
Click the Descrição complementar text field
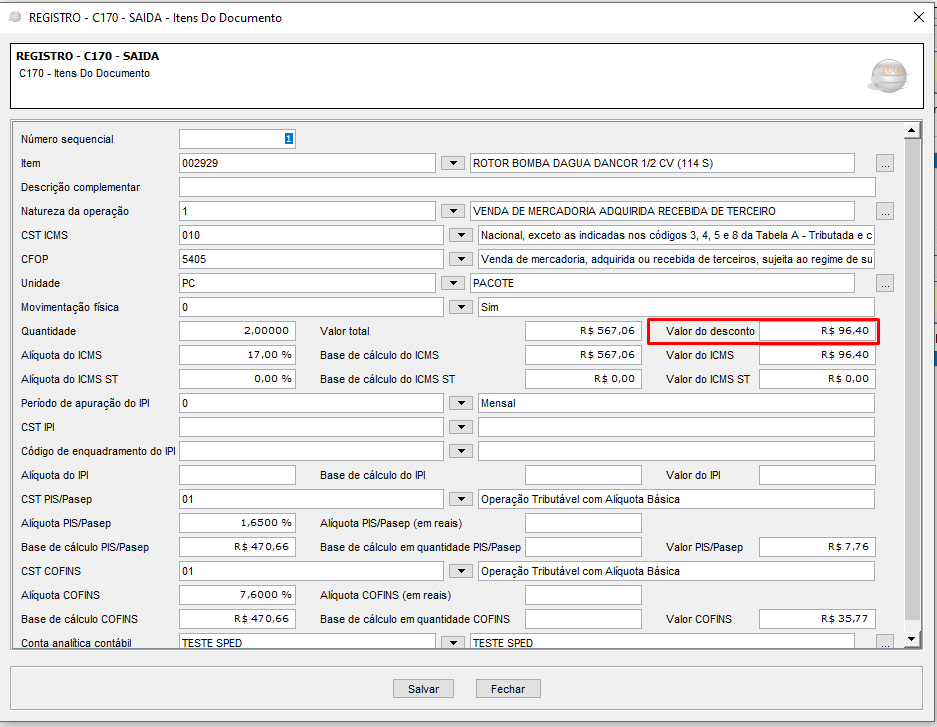pyautogui.click(x=527, y=187)
